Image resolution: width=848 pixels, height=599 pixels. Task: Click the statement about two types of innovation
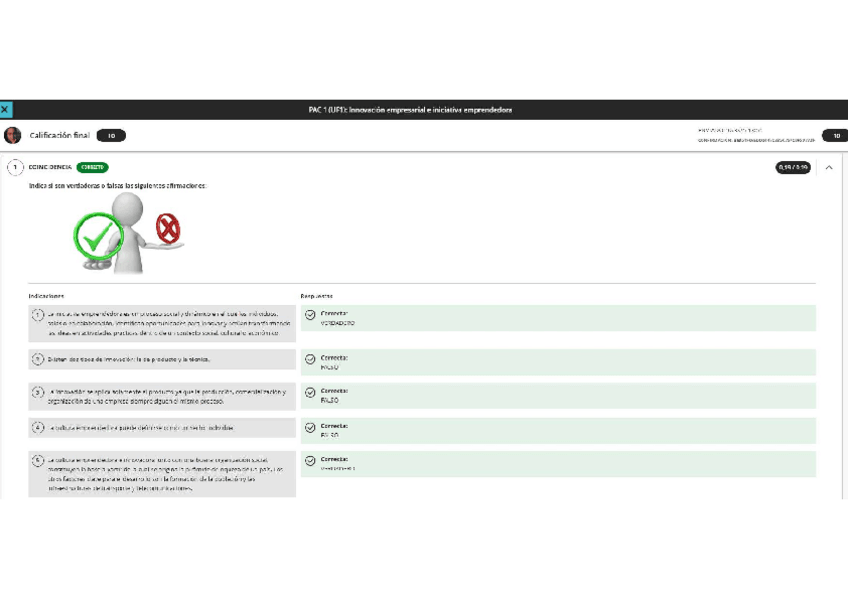[129, 359]
